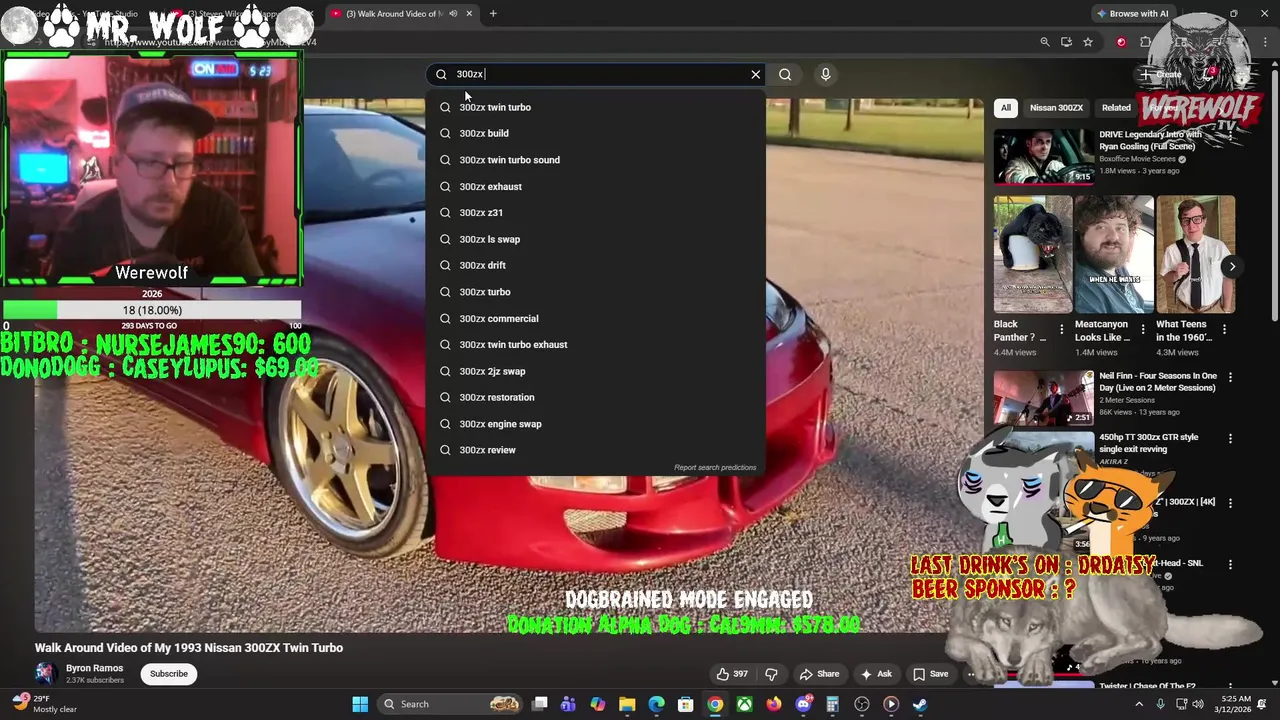Image resolution: width=1280 pixels, height=720 pixels.
Task: Select suggestion '300zx exhaust'
Action: click(596, 186)
